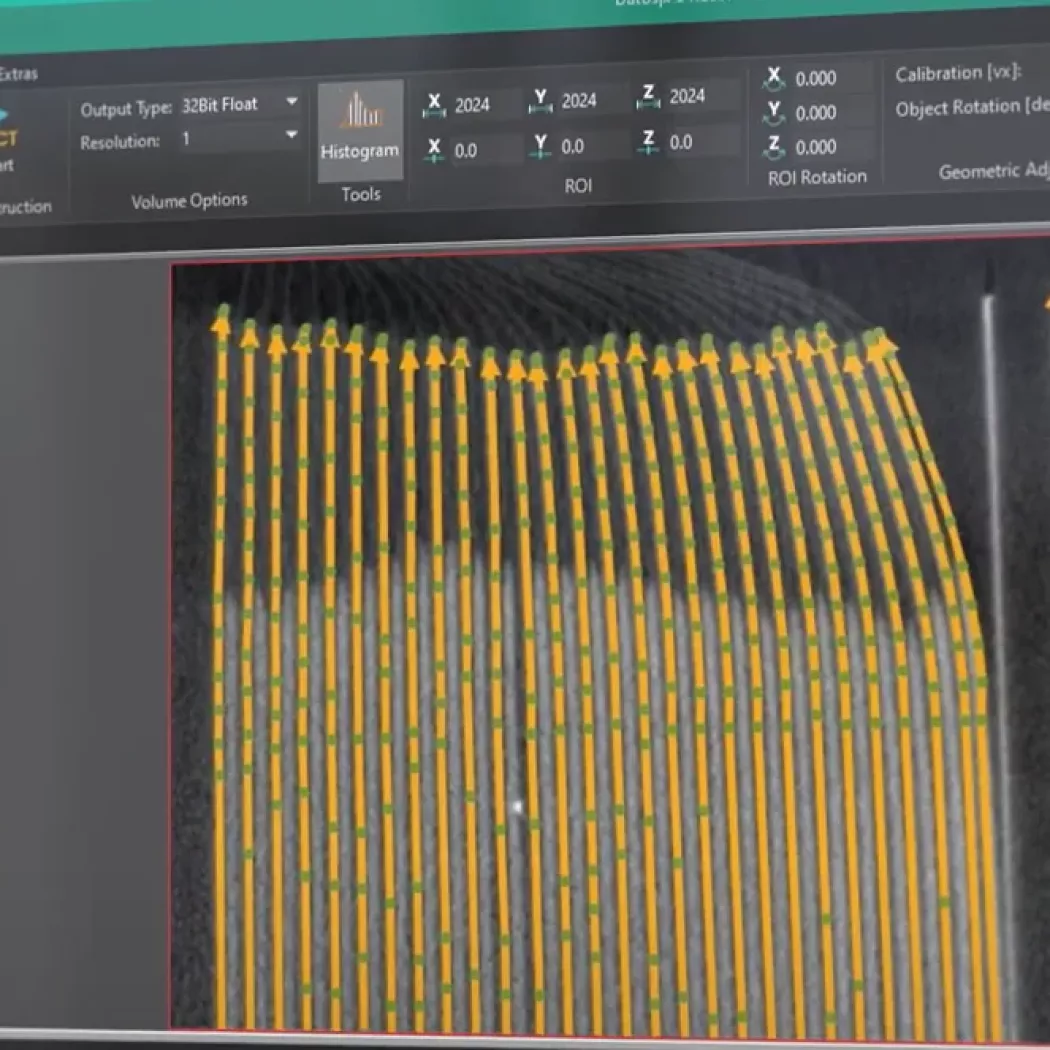The width and height of the screenshot is (1050, 1050).
Task: Click the Start CT reconstruction arrow icon
Action: click(5, 115)
